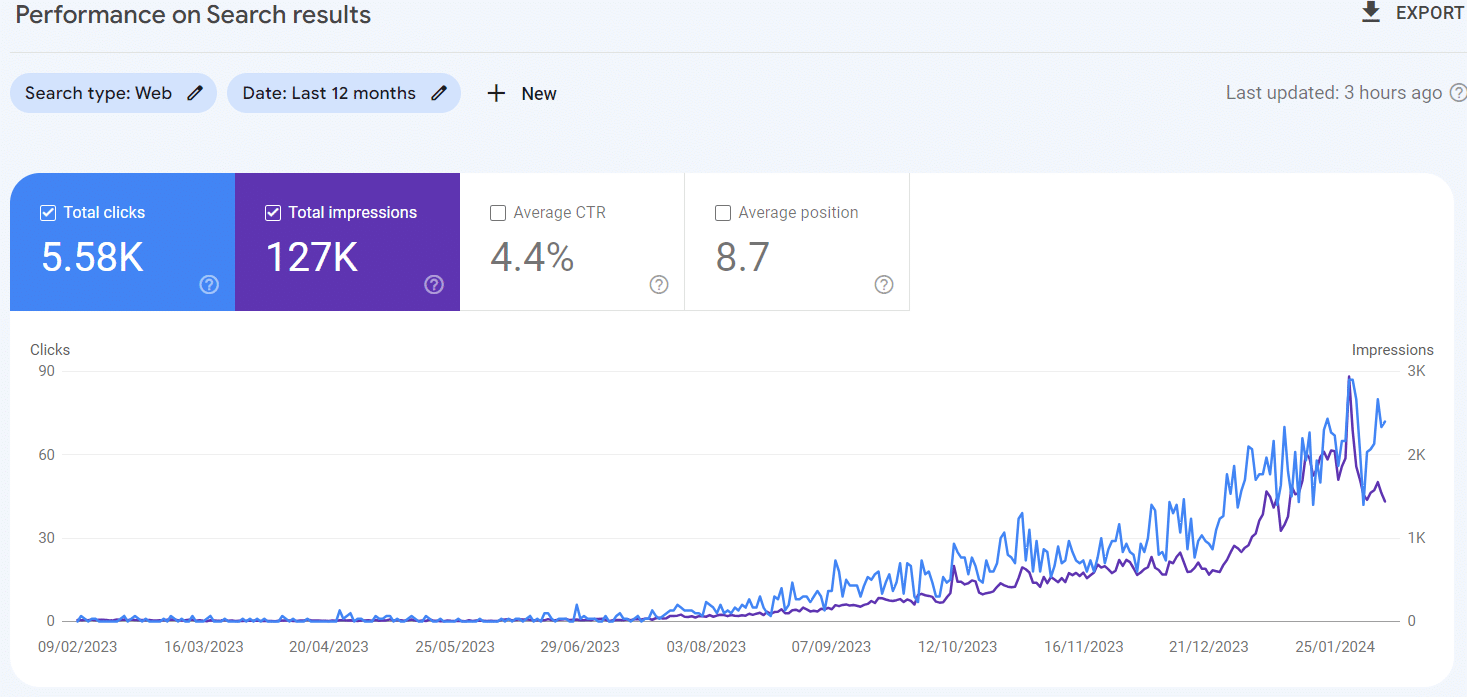Open the Search type: Web filter chip
1467x697 pixels.
click(98, 93)
